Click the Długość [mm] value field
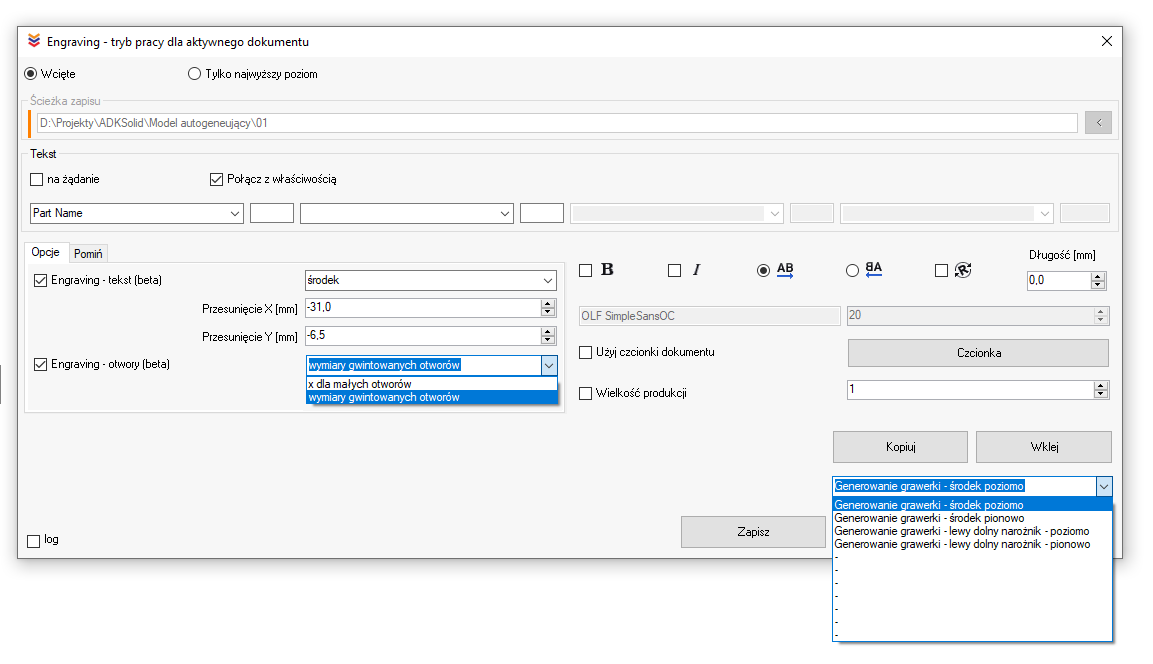 (x=1059, y=280)
